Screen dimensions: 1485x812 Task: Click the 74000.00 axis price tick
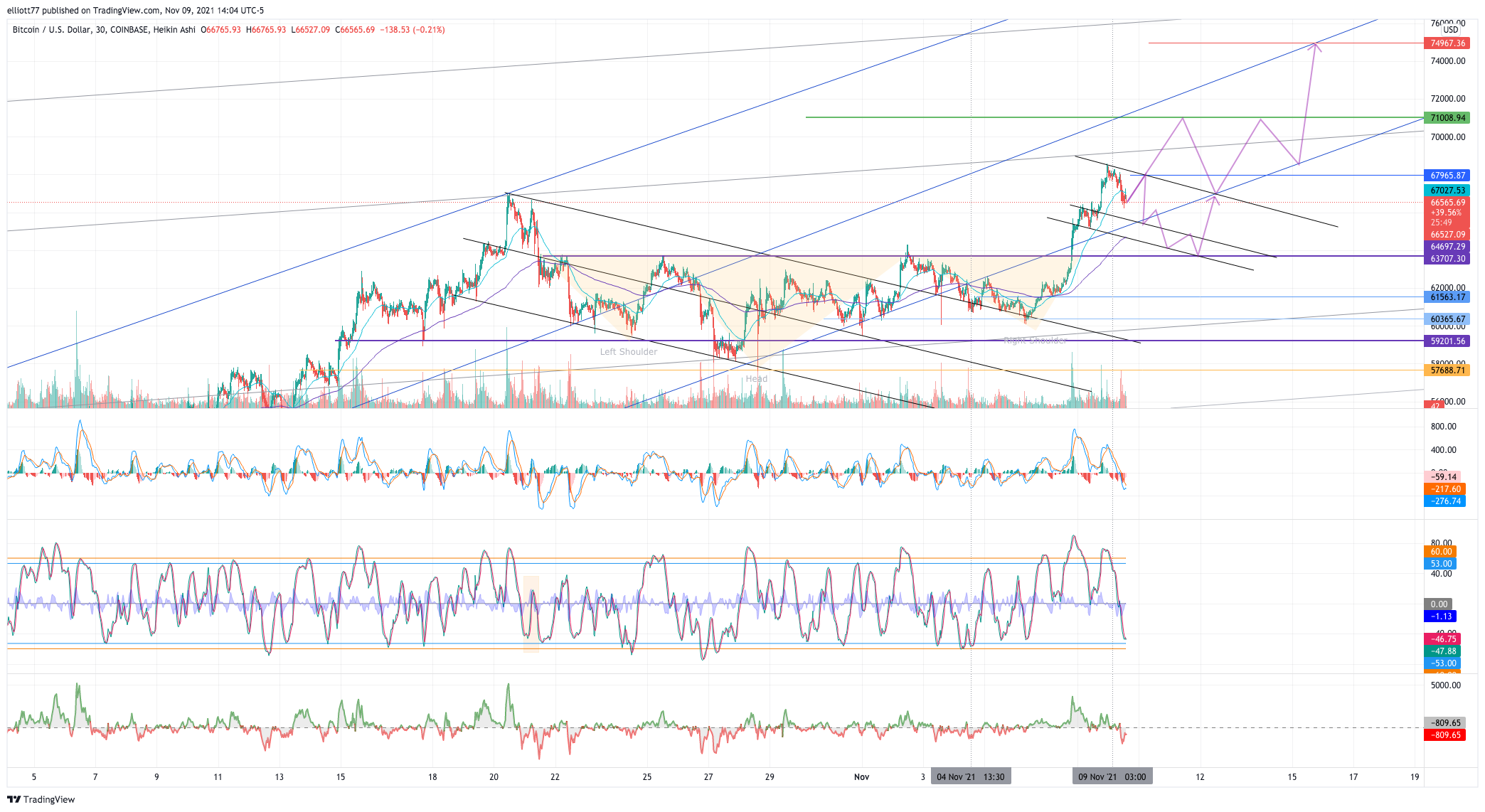pos(1448,61)
